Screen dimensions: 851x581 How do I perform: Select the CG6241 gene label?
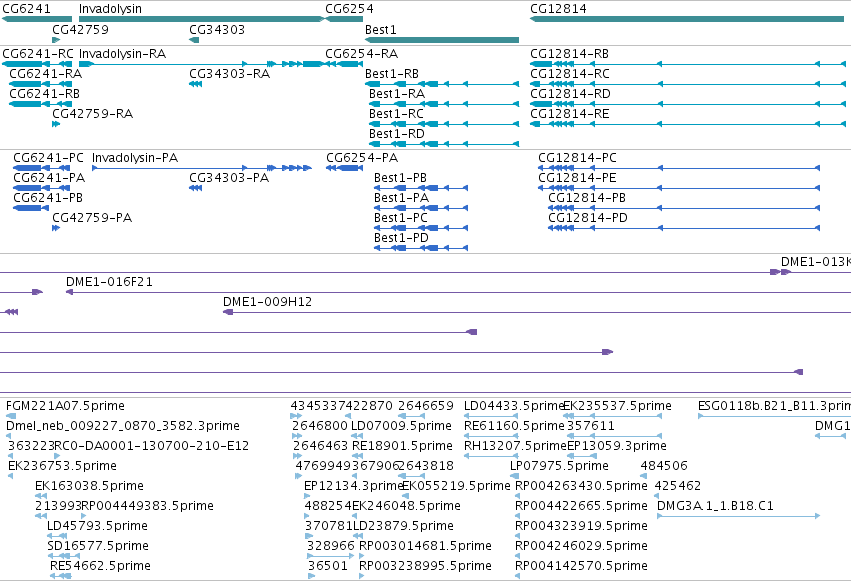click(x=26, y=9)
